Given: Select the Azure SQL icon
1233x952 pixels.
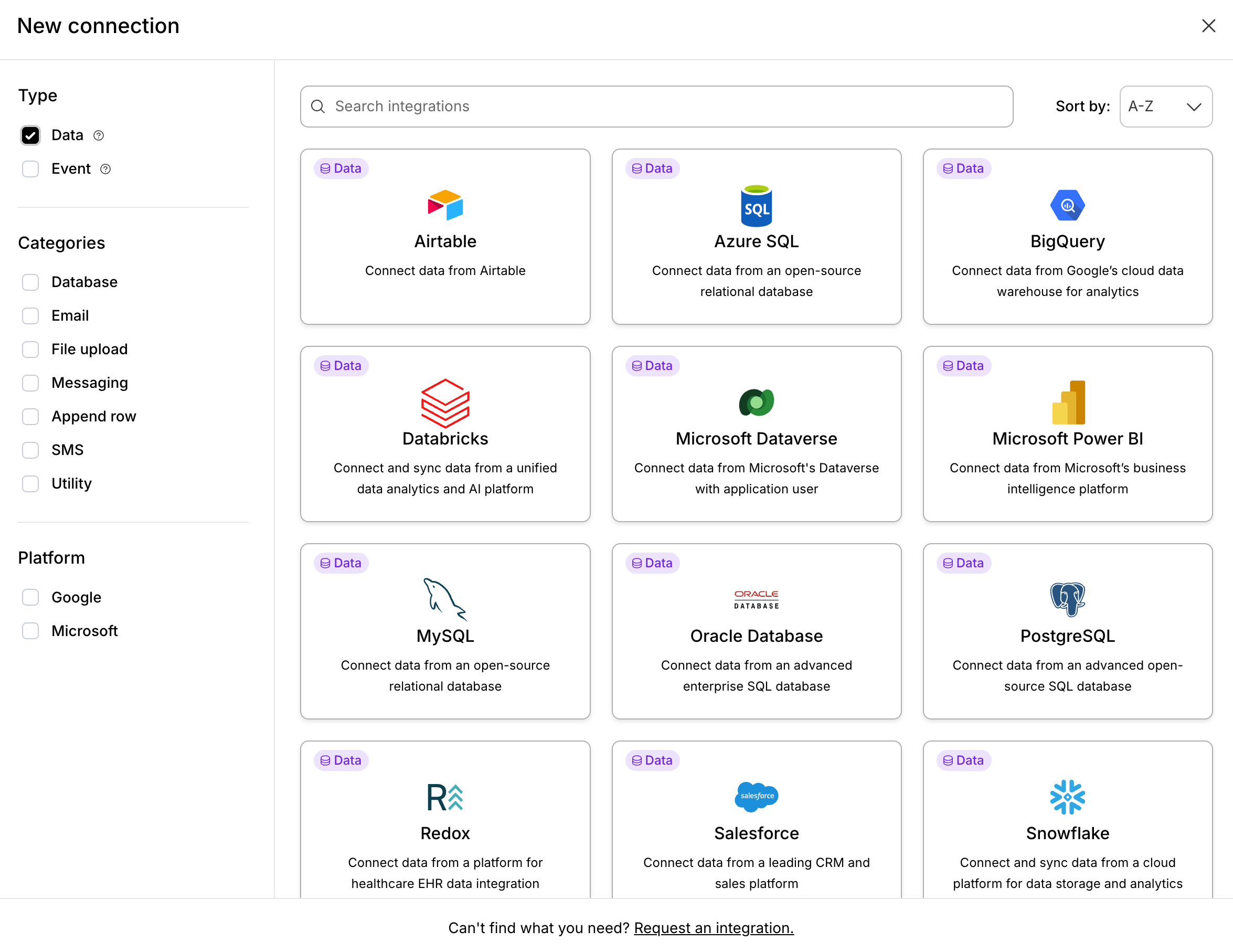Looking at the screenshot, I should 756,206.
